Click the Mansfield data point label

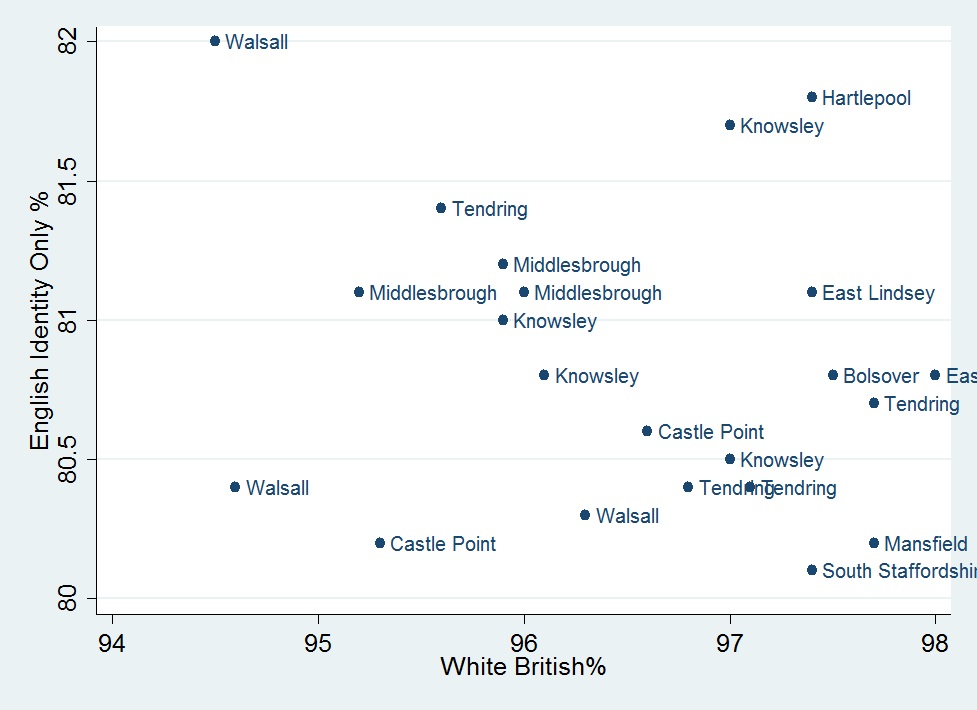point(925,544)
